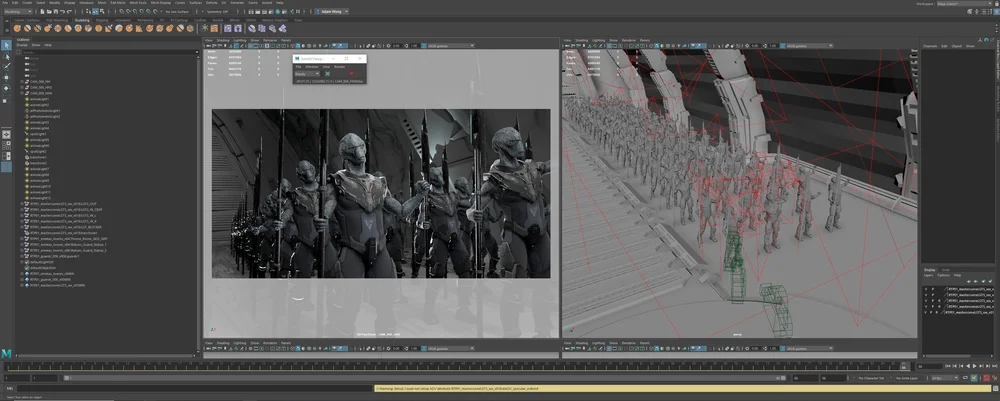Activate the Paint Selection tool in toolbox

coord(6,66)
